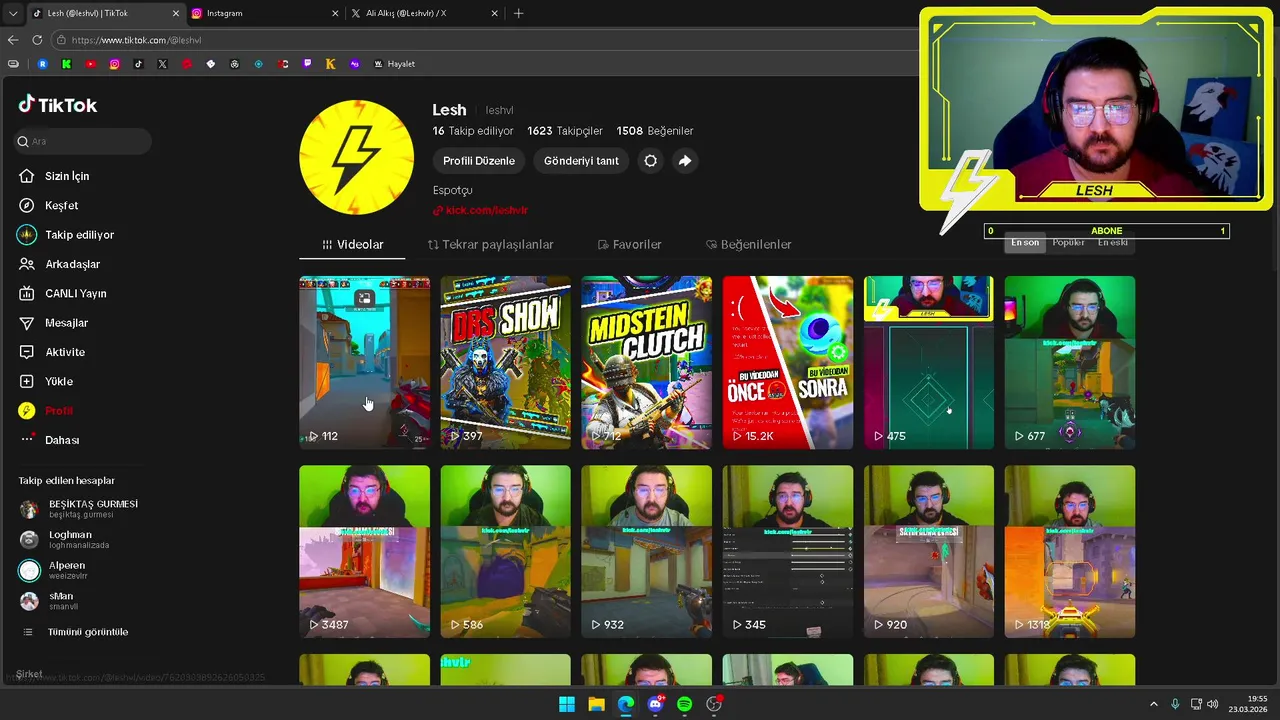Show hidden system tray icons

coord(1153,704)
